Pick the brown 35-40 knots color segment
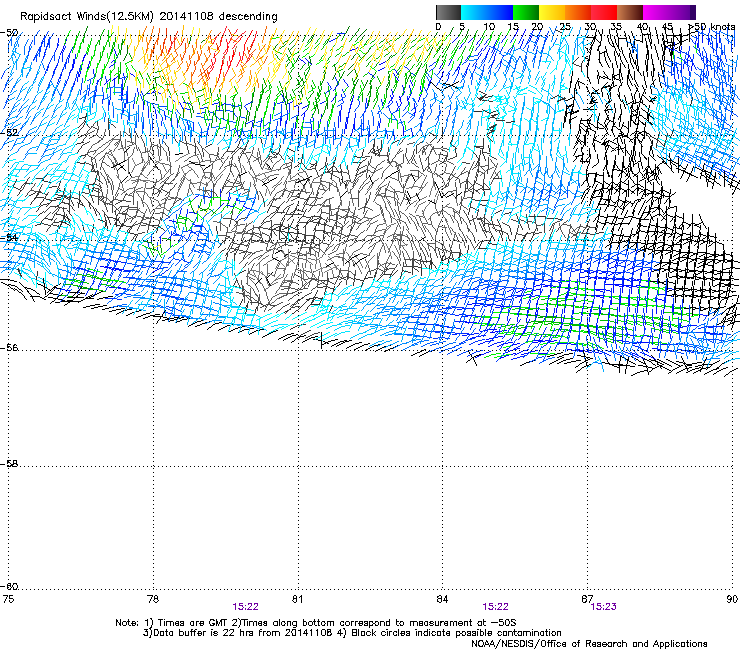This screenshot has height=650, width=740. [630, 12]
